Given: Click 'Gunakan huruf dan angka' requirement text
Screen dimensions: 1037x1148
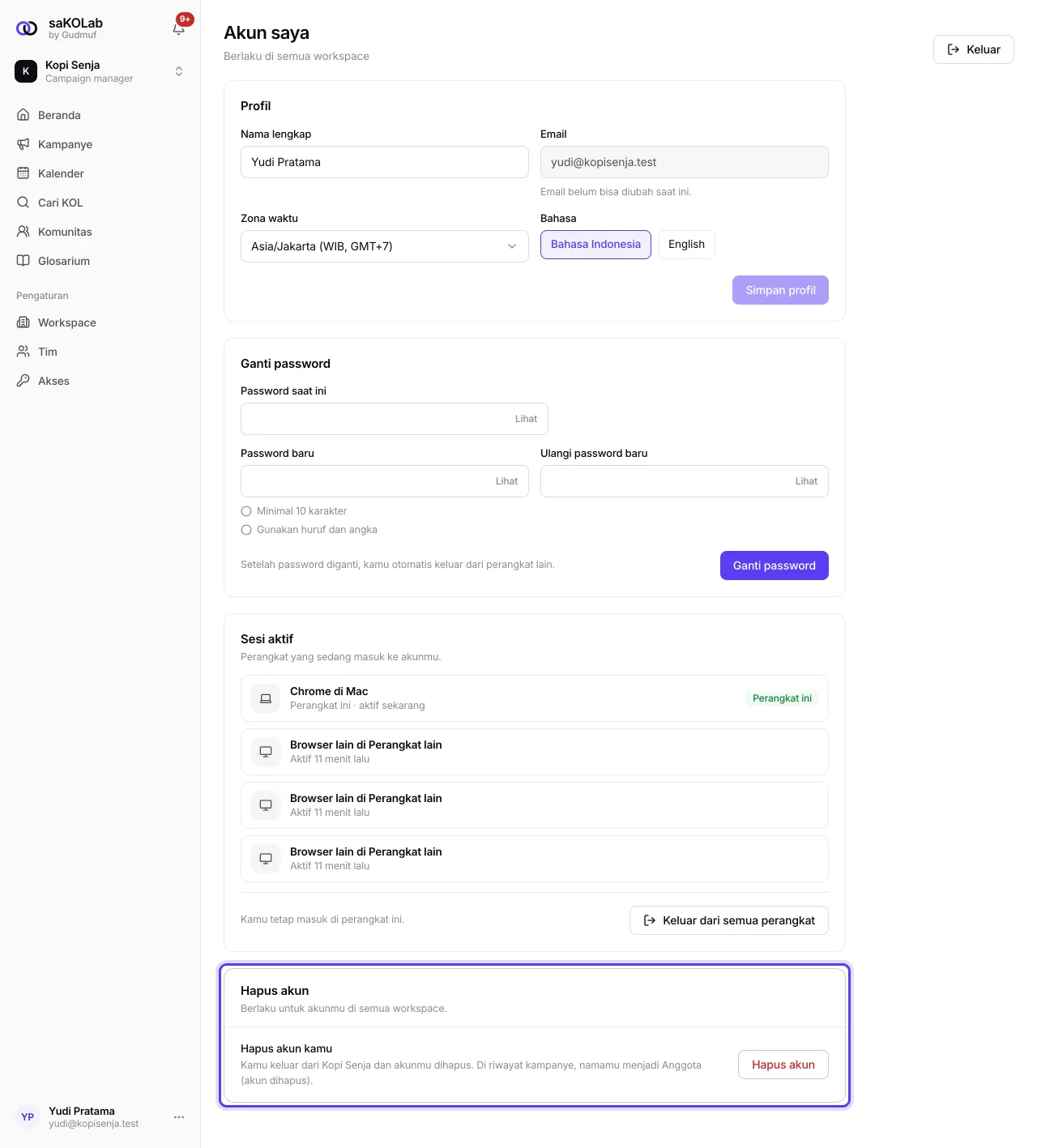Looking at the screenshot, I should [x=317, y=530].
